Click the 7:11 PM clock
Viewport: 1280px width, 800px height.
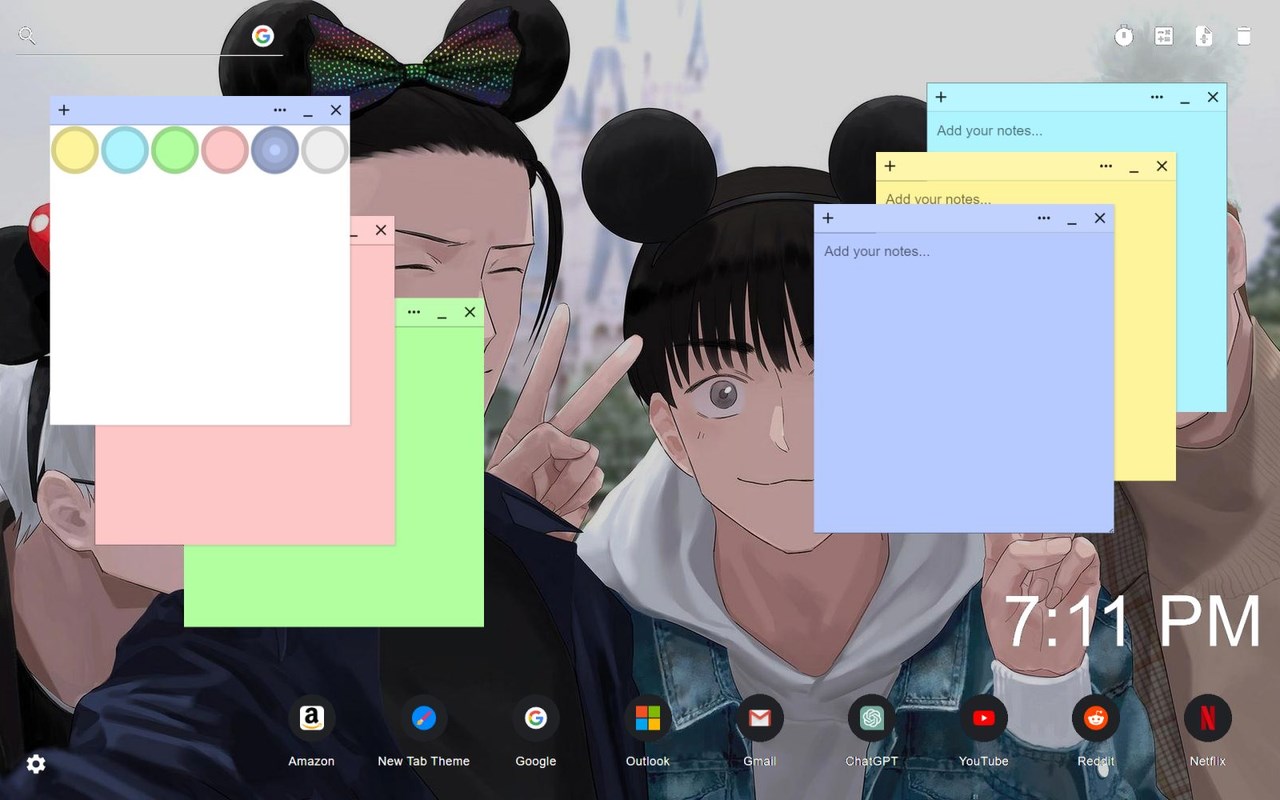(1133, 622)
